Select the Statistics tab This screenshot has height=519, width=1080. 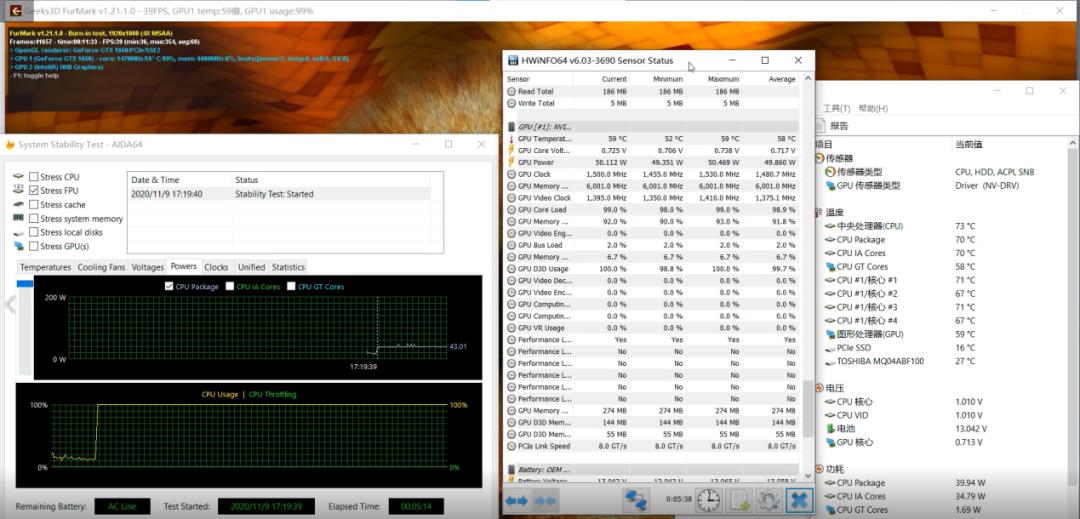288,267
